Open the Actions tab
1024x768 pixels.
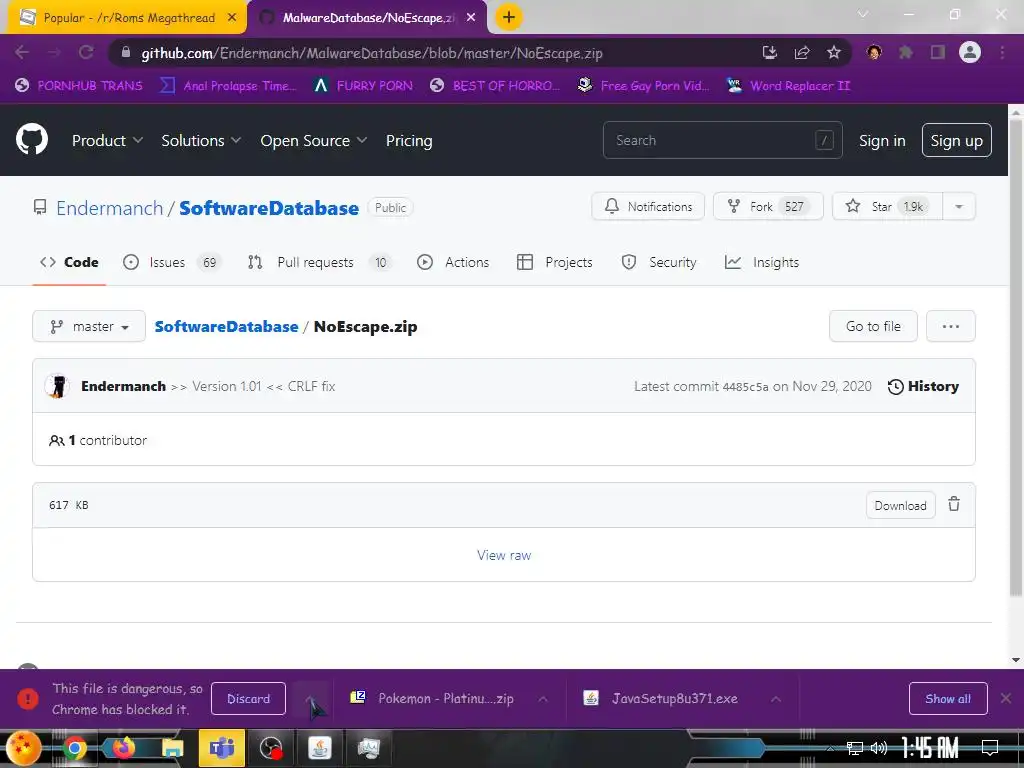(453, 262)
